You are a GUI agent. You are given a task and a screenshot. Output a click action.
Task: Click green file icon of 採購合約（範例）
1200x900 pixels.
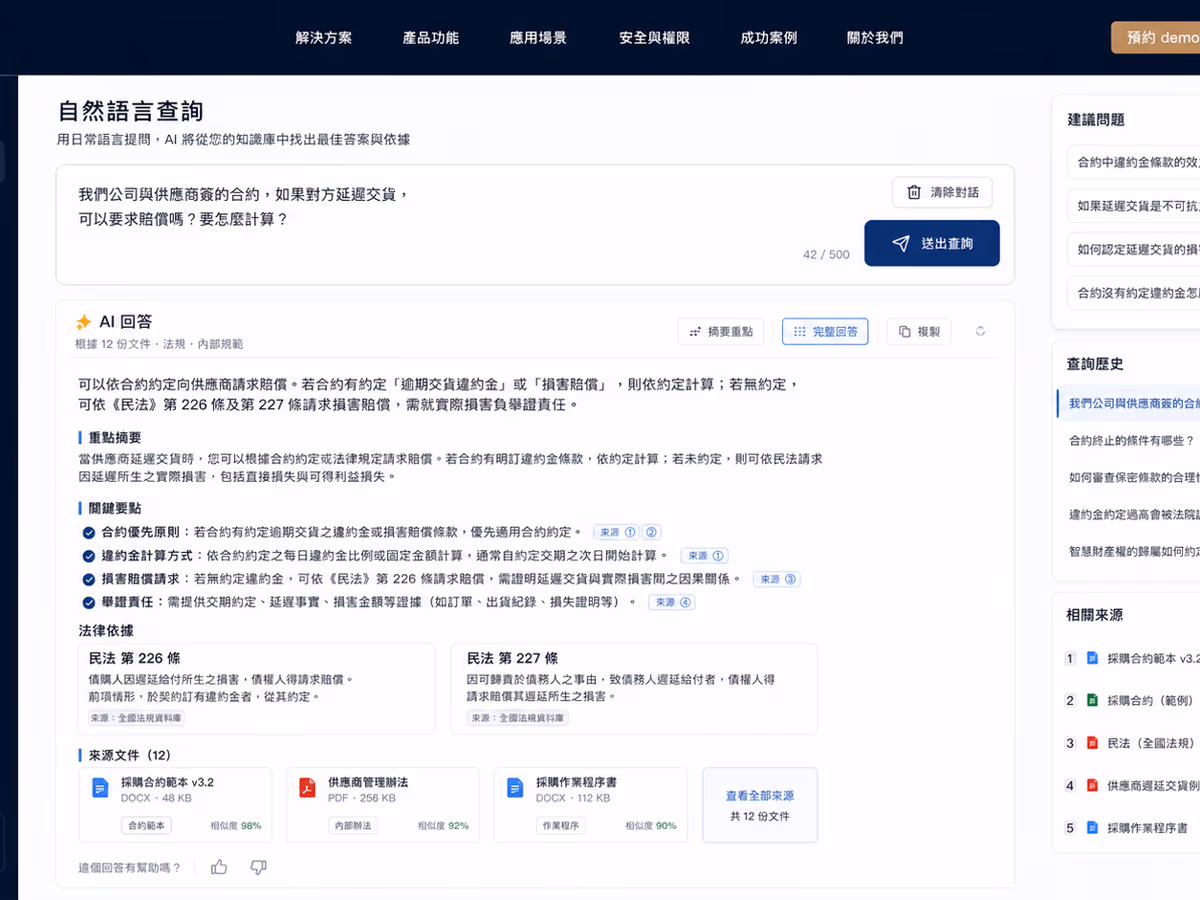(x=1093, y=701)
